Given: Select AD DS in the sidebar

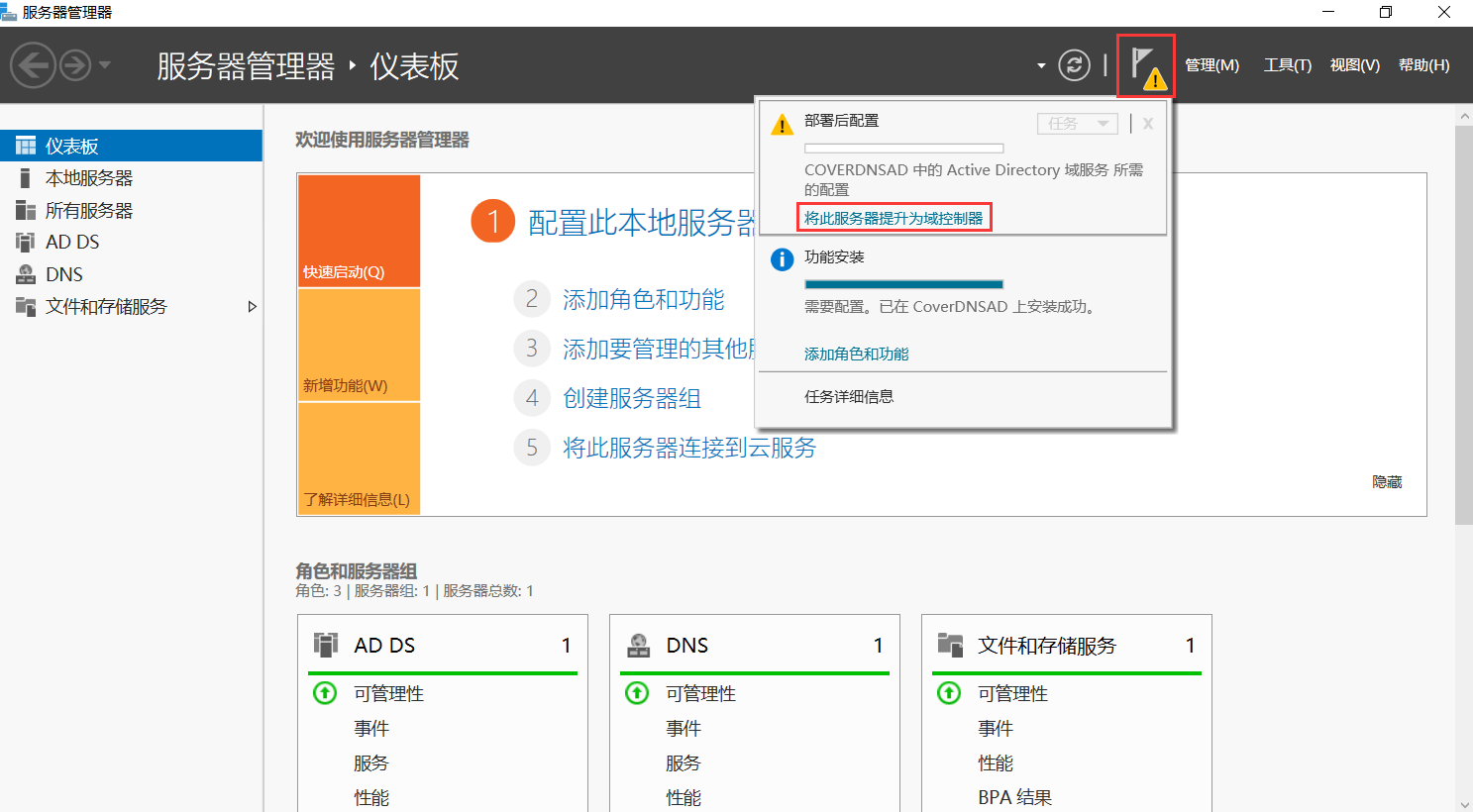Looking at the screenshot, I should [72, 243].
